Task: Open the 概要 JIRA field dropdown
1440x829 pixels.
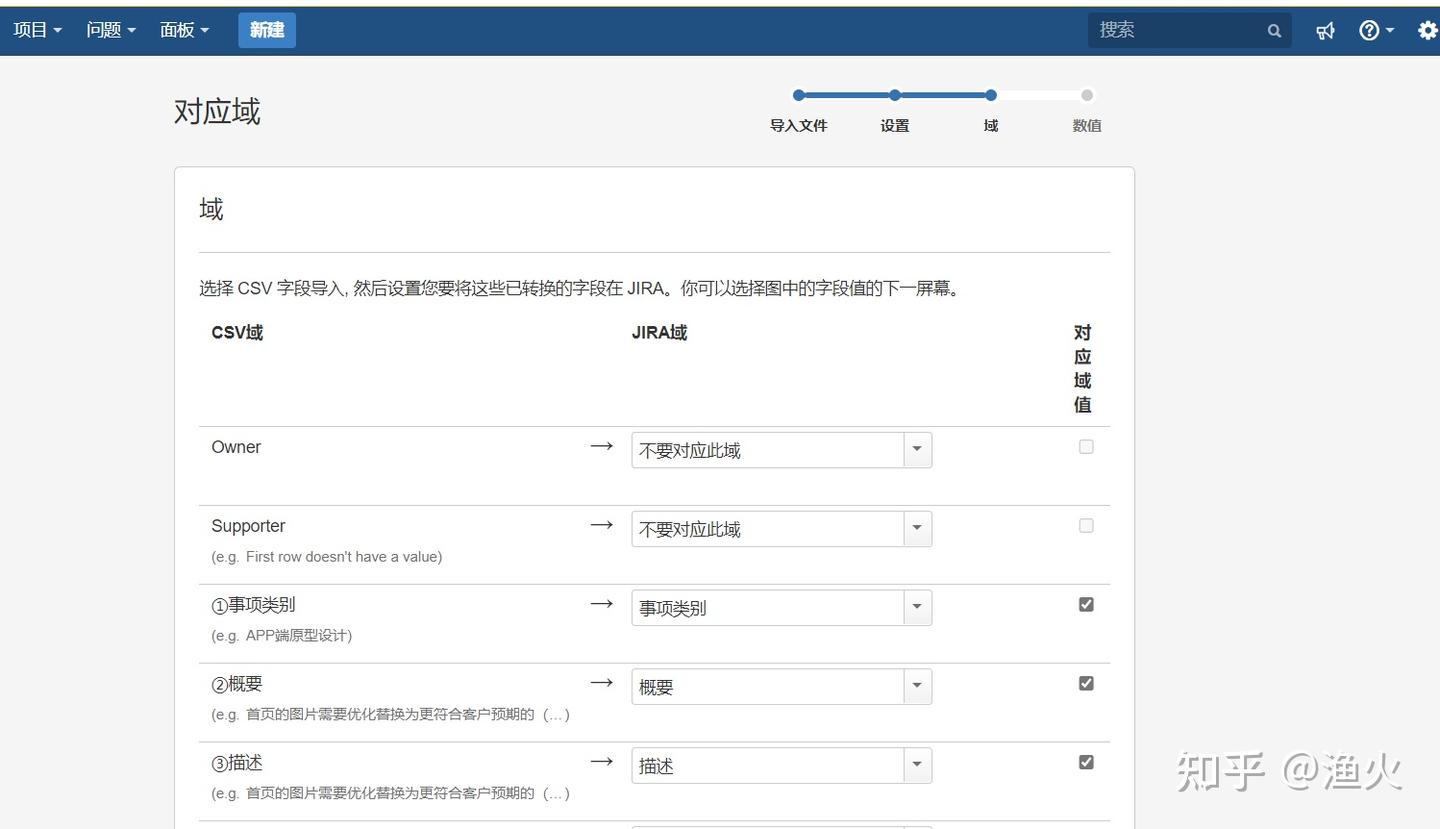Action: (917, 687)
